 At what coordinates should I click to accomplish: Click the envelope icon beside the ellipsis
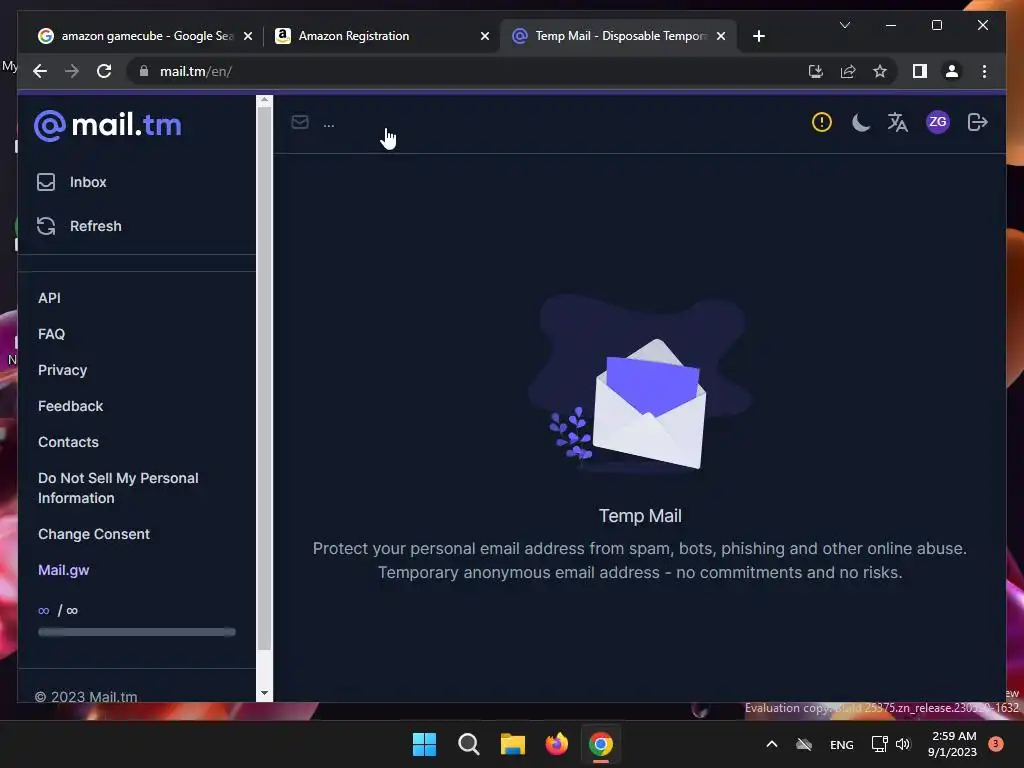[x=300, y=122]
